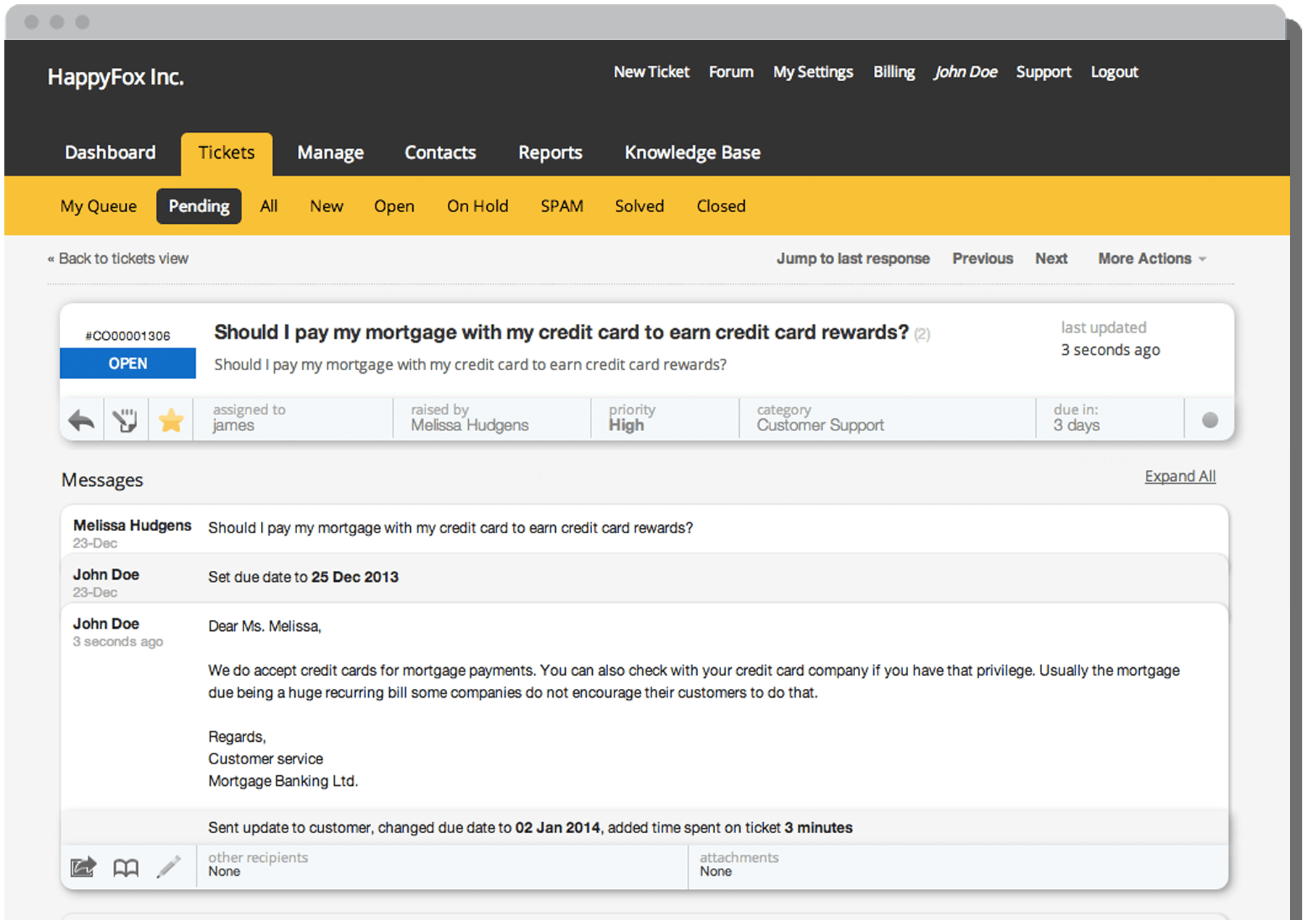Create a New Ticket
Screen dimensions: 1316x920
point(651,72)
